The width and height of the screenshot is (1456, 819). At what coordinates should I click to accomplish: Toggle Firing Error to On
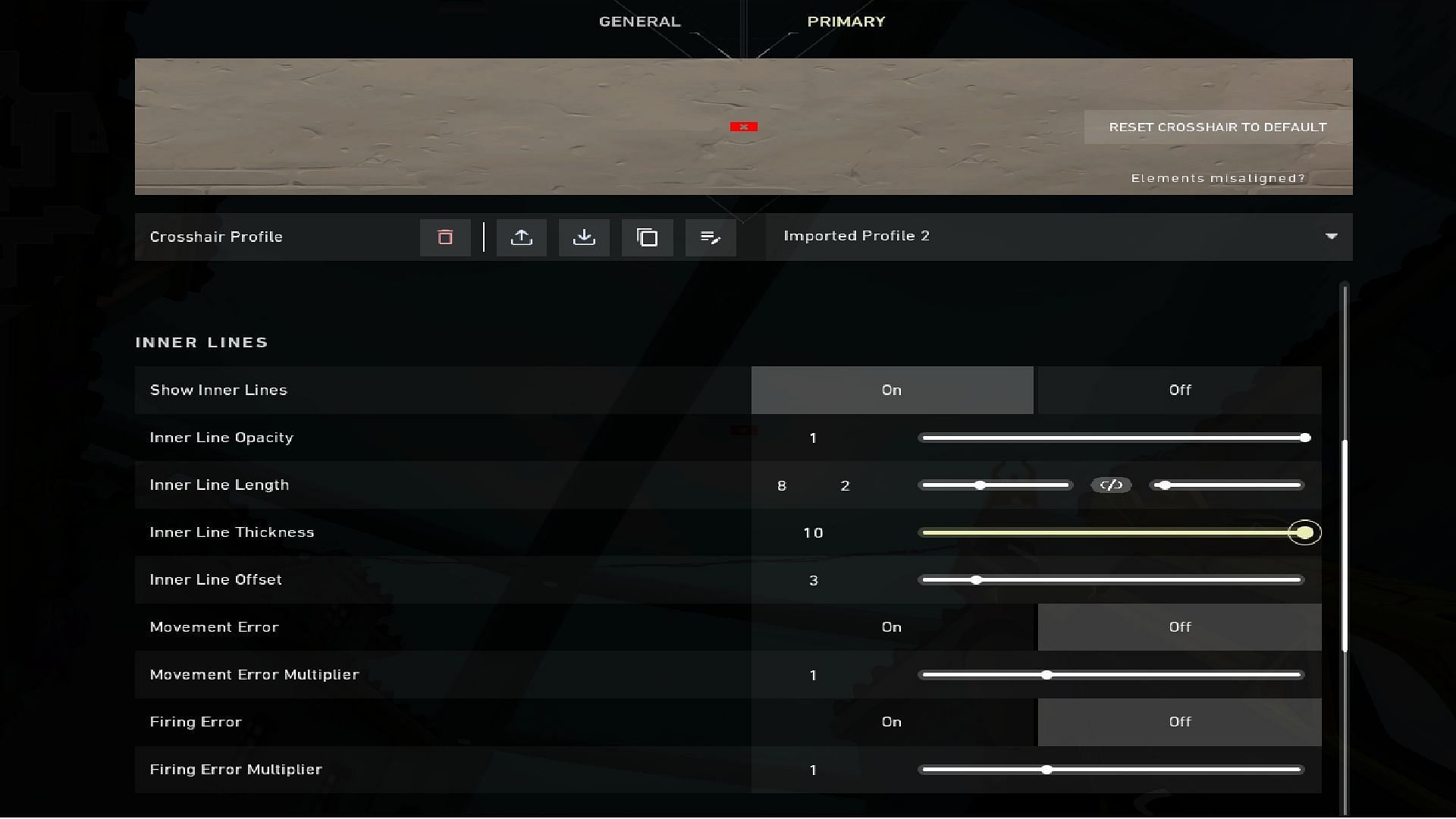[x=891, y=721]
